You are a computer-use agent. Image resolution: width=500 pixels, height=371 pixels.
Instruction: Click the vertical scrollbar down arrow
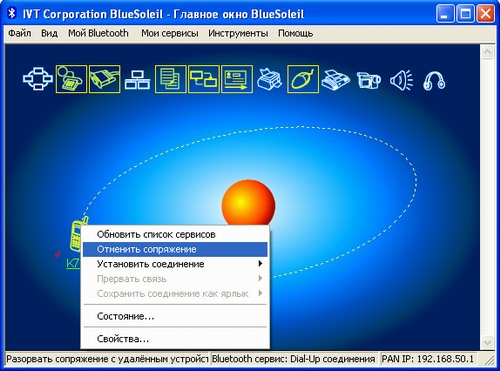pos(488,342)
